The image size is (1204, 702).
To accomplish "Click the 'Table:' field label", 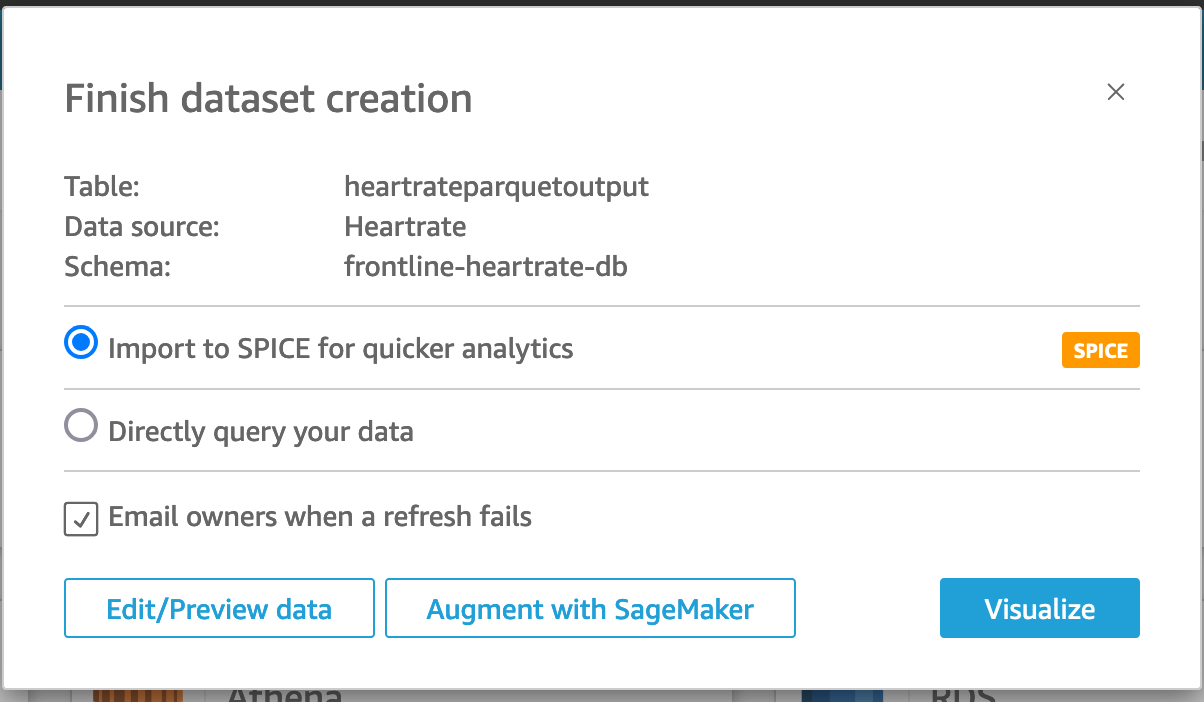I will pyautogui.click(x=102, y=186).
